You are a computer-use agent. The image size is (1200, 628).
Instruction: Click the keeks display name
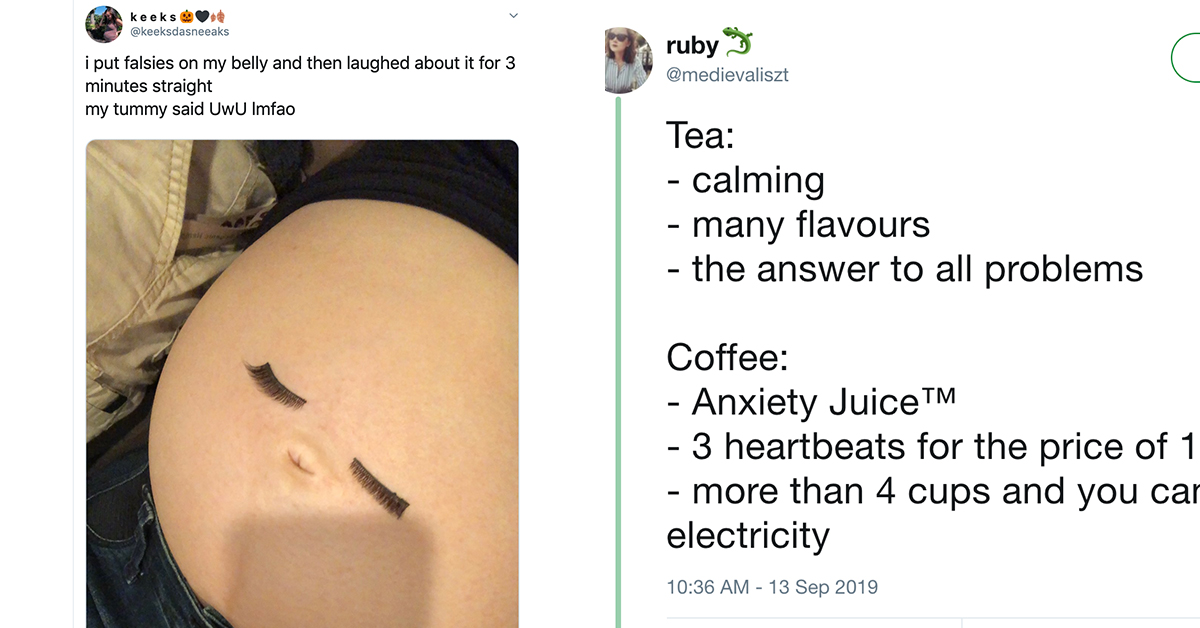pos(153,17)
